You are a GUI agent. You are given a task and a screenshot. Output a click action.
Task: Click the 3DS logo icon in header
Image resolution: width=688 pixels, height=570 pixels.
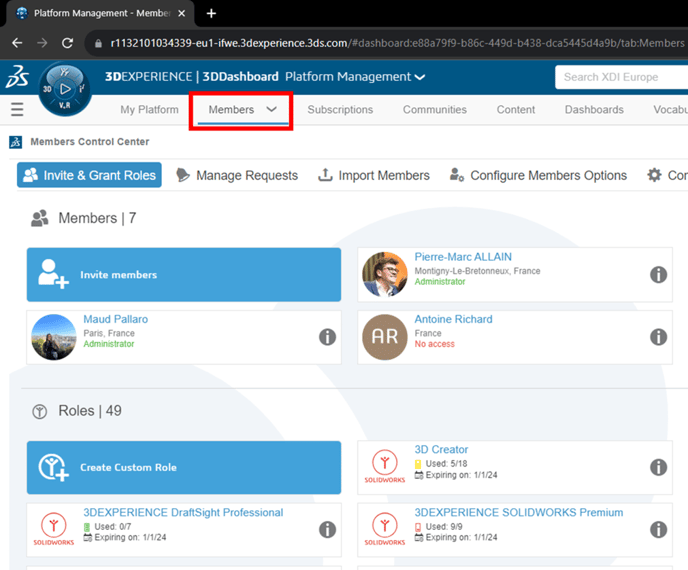[17, 77]
